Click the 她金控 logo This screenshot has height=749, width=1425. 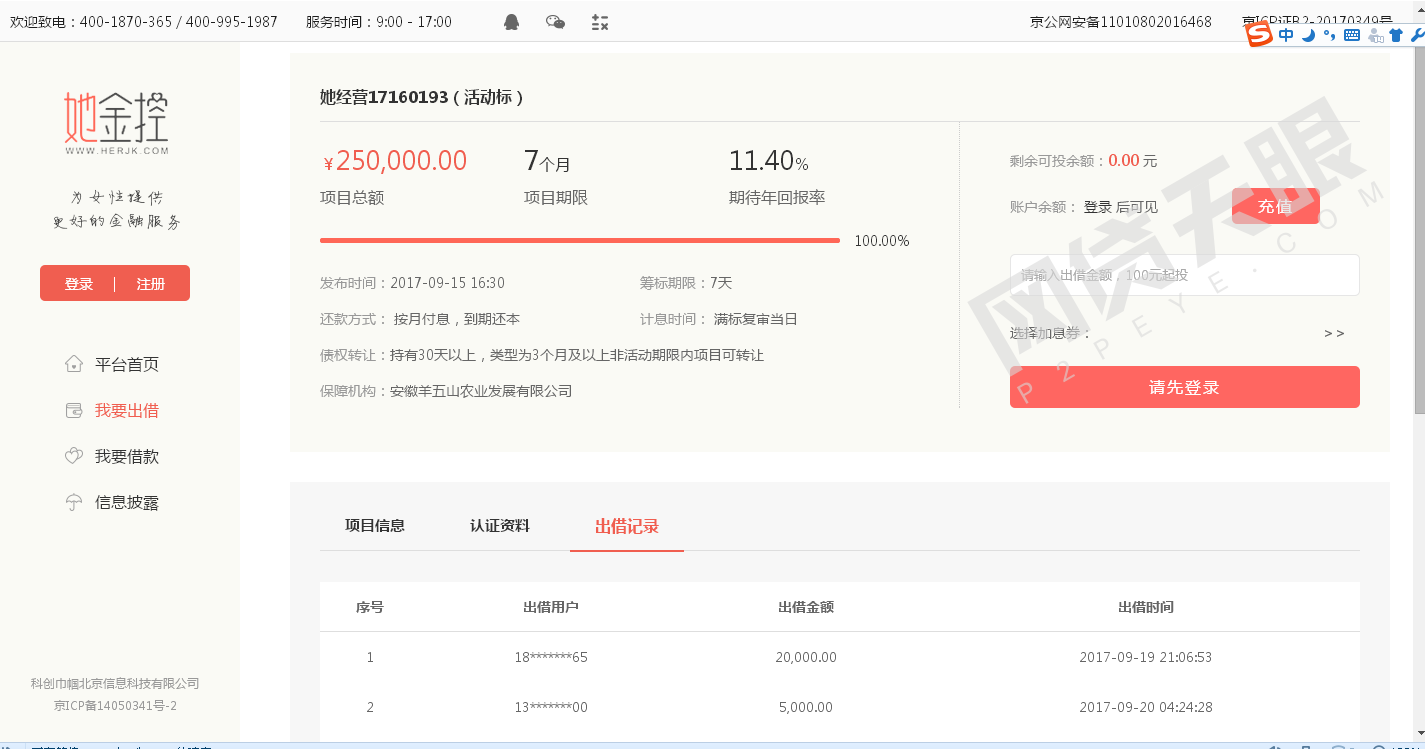pos(116,123)
